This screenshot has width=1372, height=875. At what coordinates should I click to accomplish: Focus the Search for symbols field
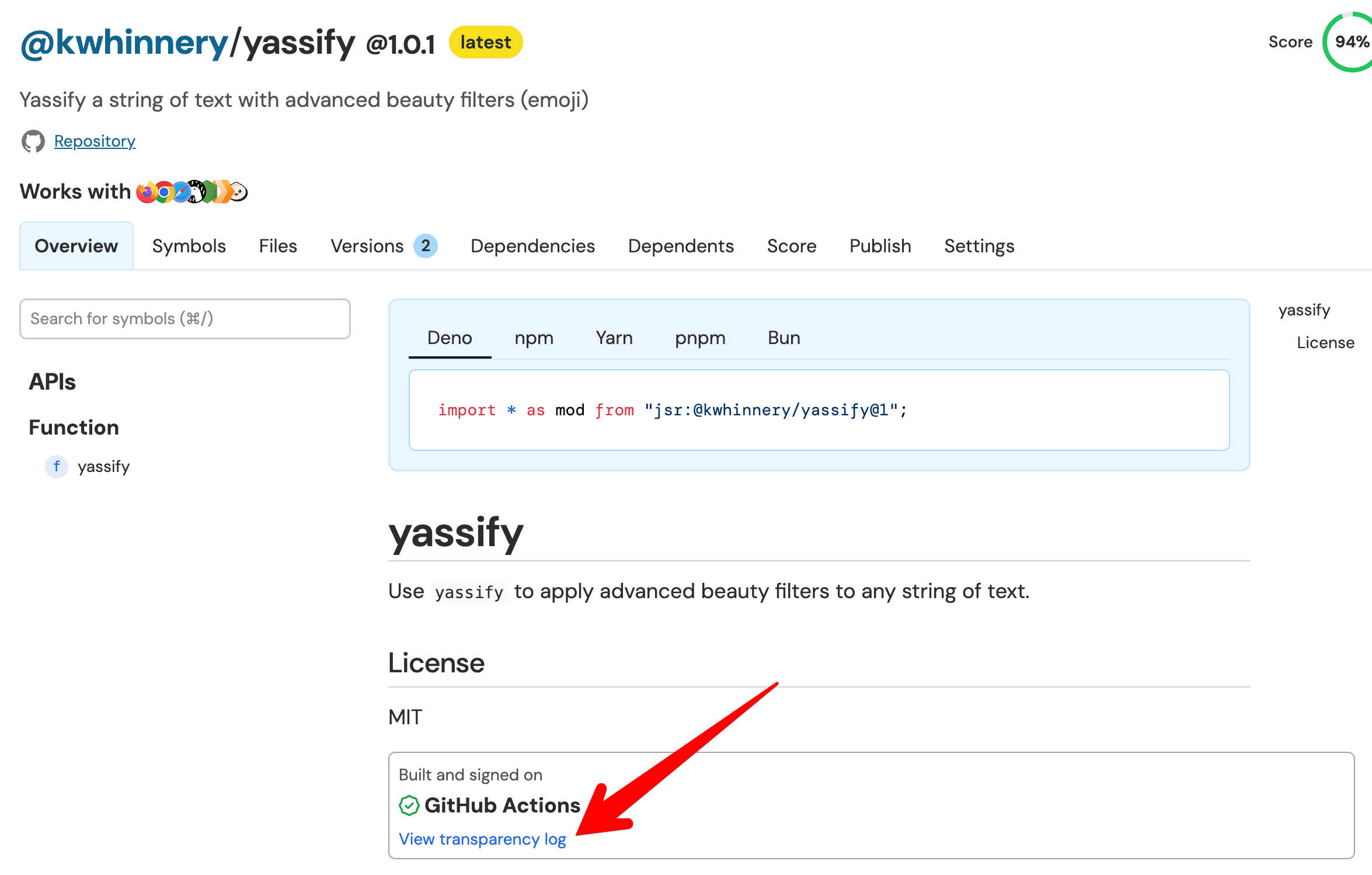185,319
